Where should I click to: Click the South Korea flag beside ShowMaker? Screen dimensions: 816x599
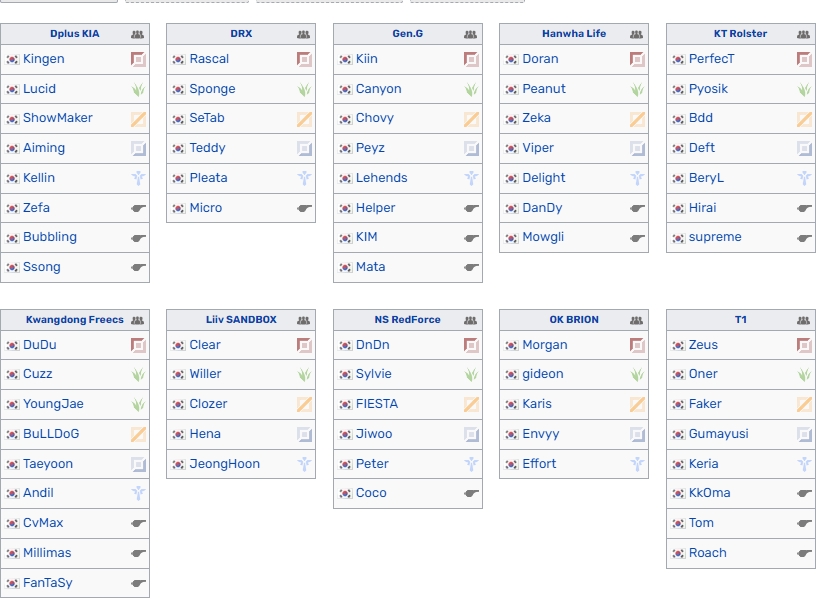point(12,119)
